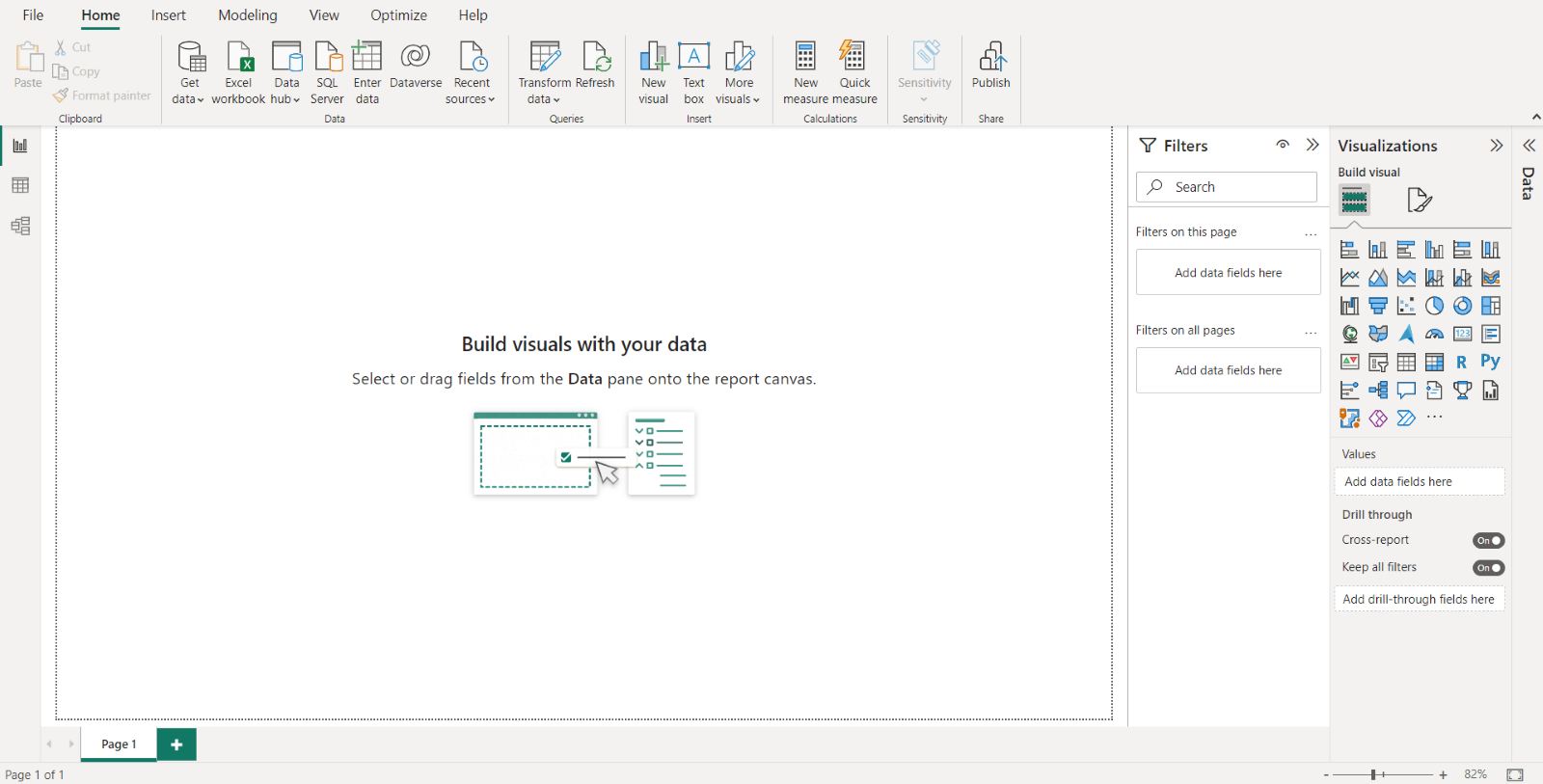The image size is (1543, 784).
Task: Open the Data hub dropdown
Action: click(286, 73)
